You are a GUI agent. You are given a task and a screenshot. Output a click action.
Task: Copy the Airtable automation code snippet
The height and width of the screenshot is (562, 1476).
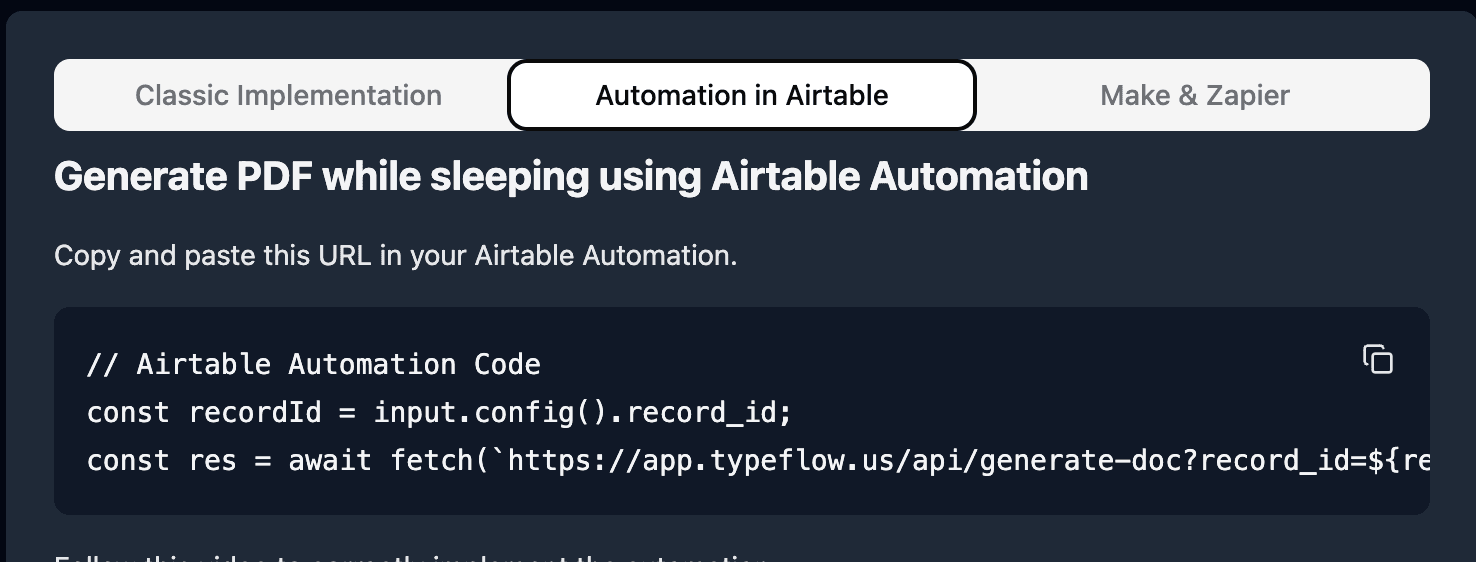point(1378,359)
